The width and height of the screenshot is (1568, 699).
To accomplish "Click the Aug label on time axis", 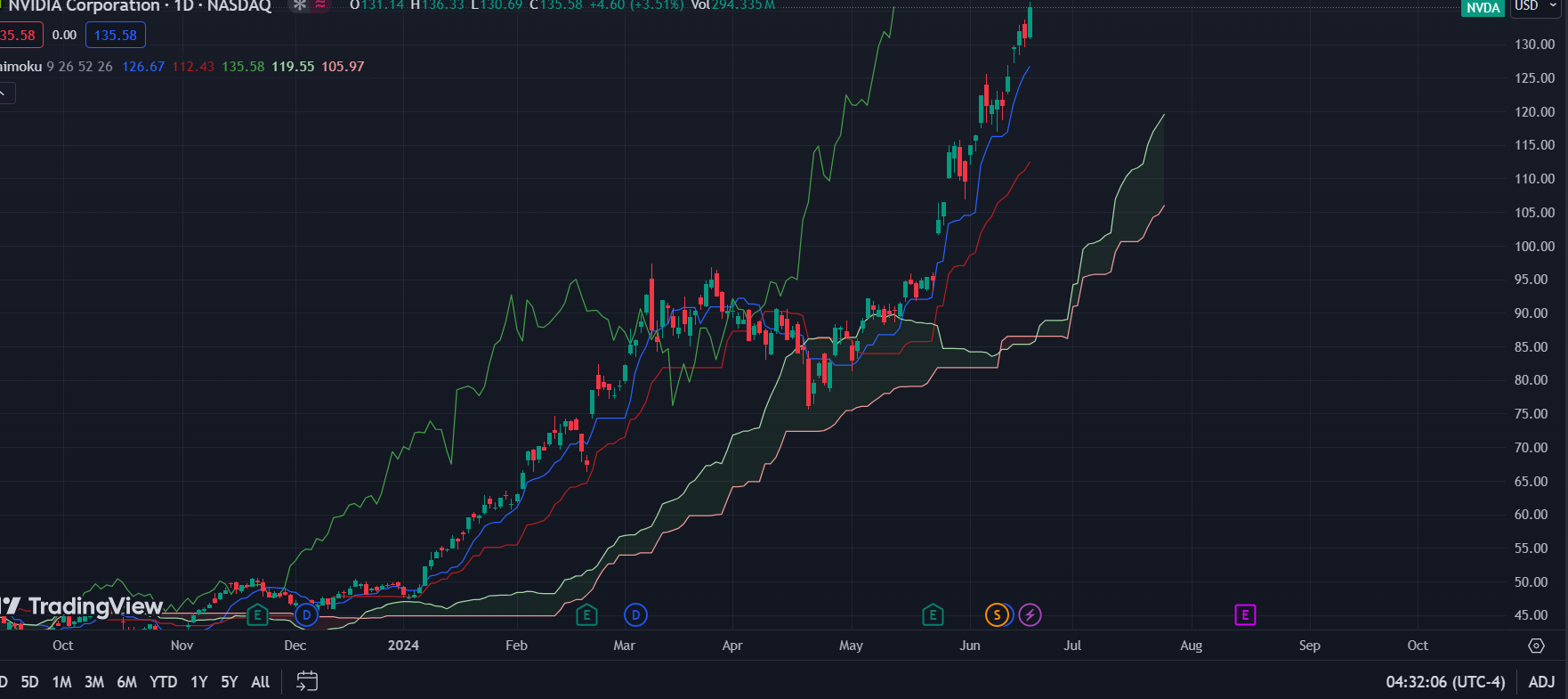I will [x=1191, y=646].
